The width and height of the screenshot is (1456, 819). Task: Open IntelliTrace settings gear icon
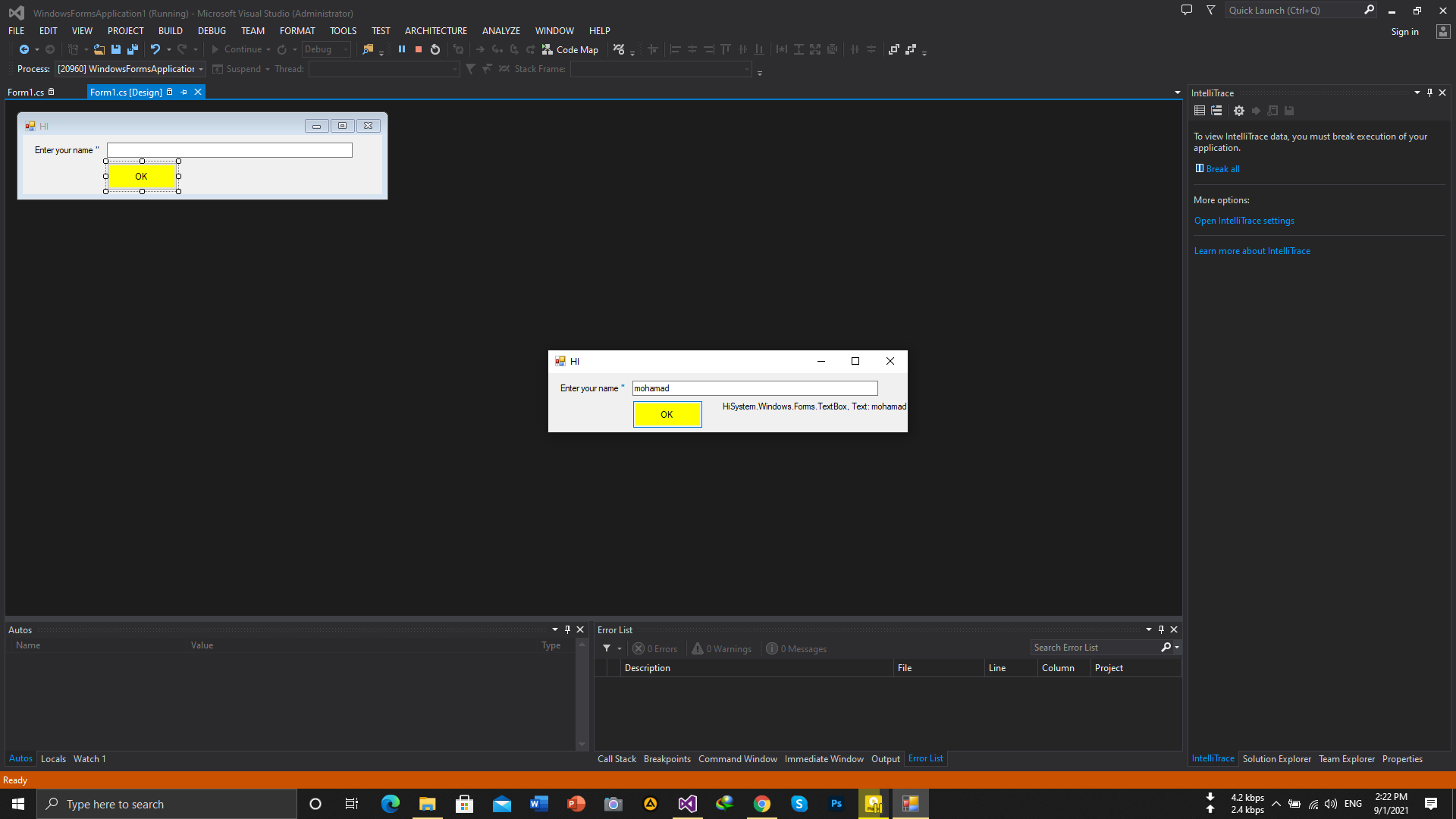click(1239, 111)
